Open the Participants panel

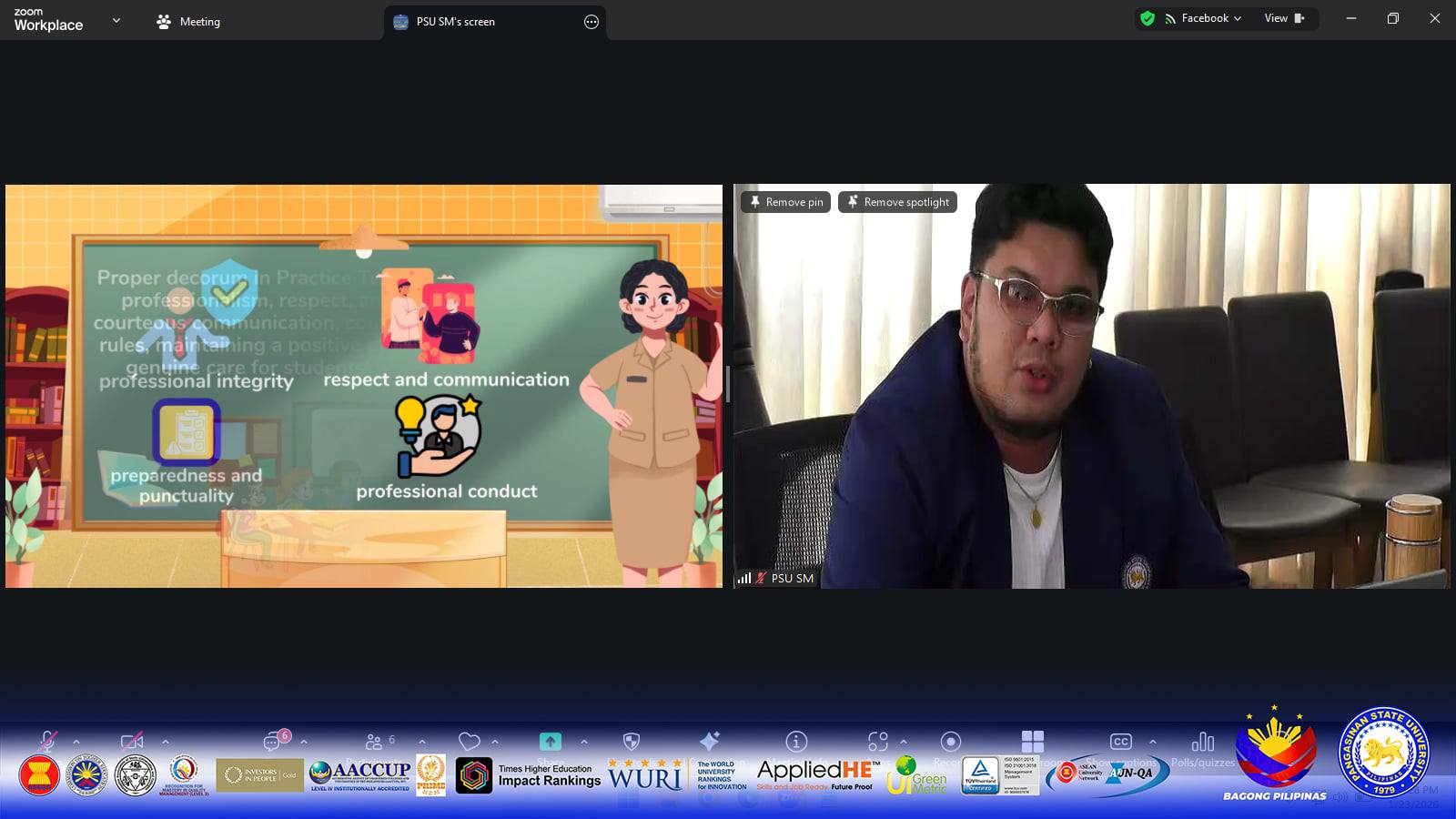coord(374,742)
